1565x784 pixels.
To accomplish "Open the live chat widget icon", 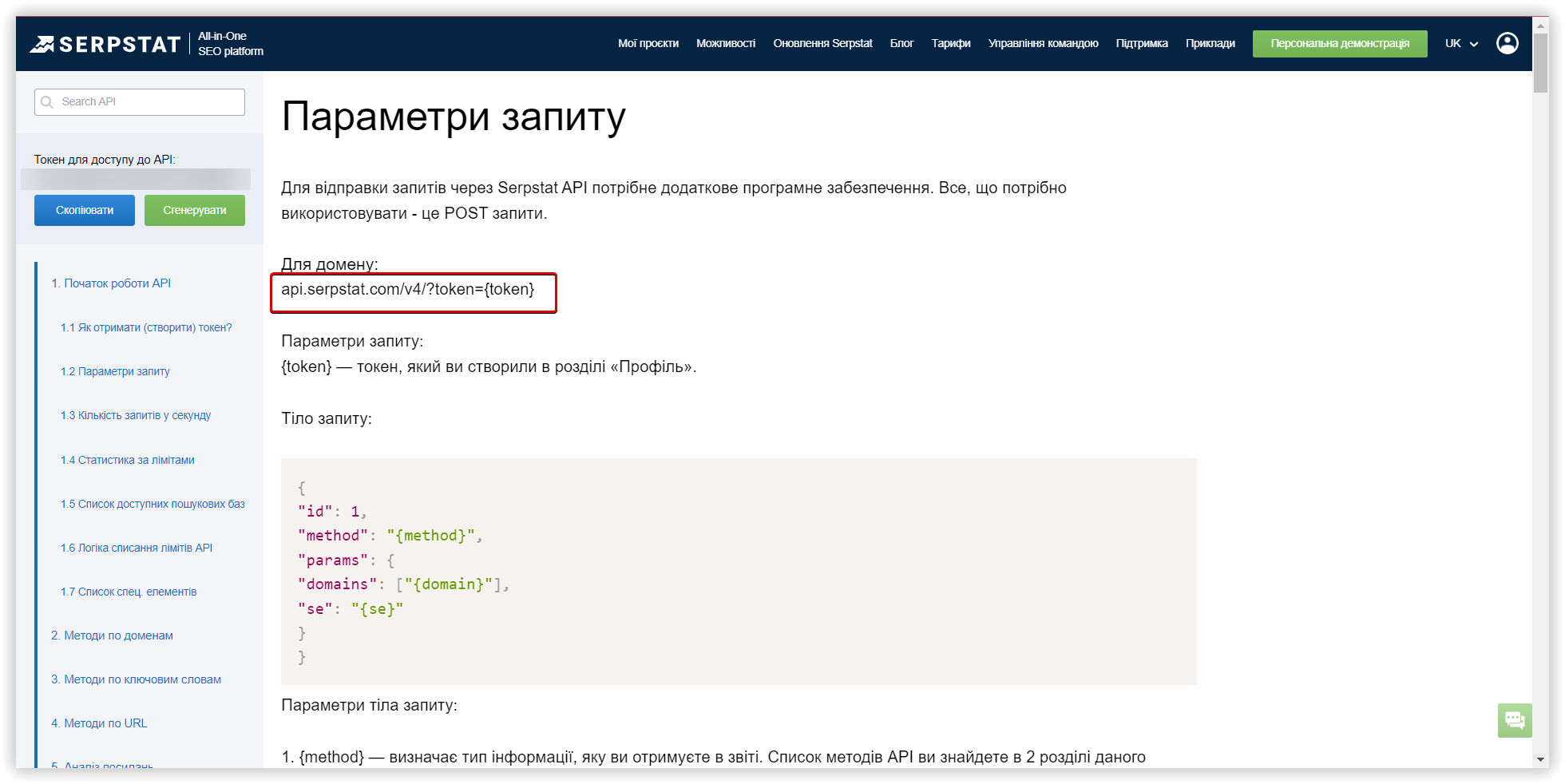I will click(x=1515, y=720).
